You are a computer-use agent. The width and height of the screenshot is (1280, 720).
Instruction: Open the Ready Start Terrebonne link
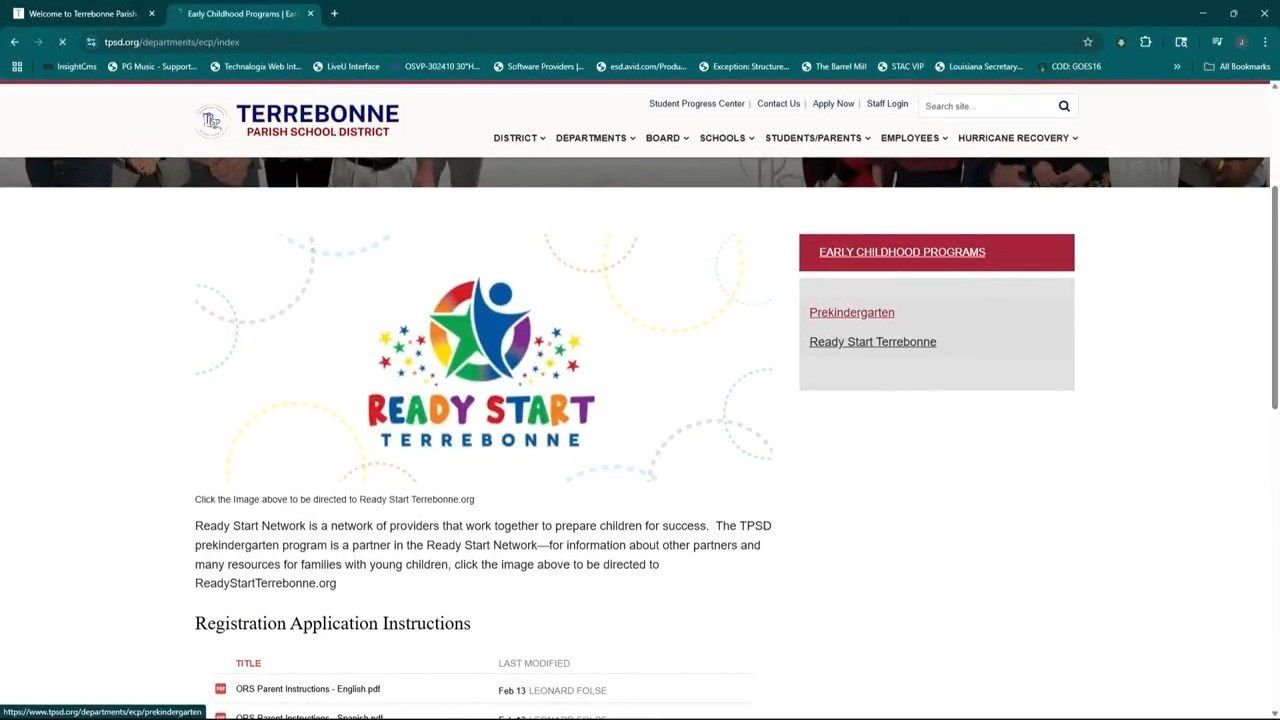coord(873,342)
